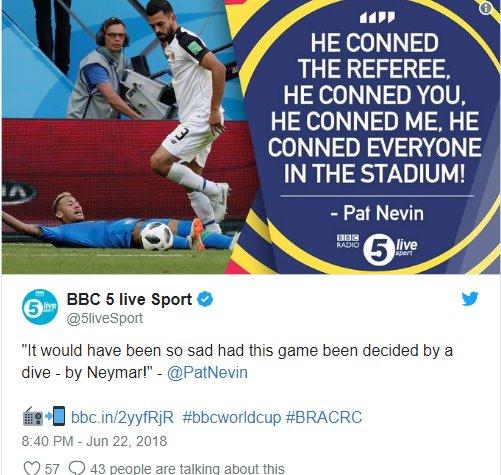Screen dimensions: 501x475
Task: Click the BBC 5 live Sport name
Action: 129,299
